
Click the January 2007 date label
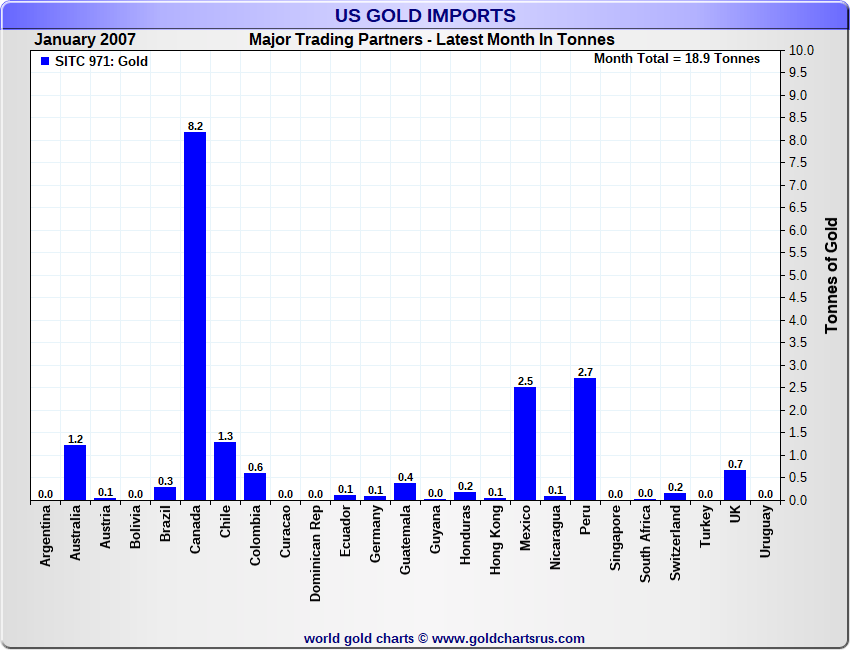click(x=85, y=40)
